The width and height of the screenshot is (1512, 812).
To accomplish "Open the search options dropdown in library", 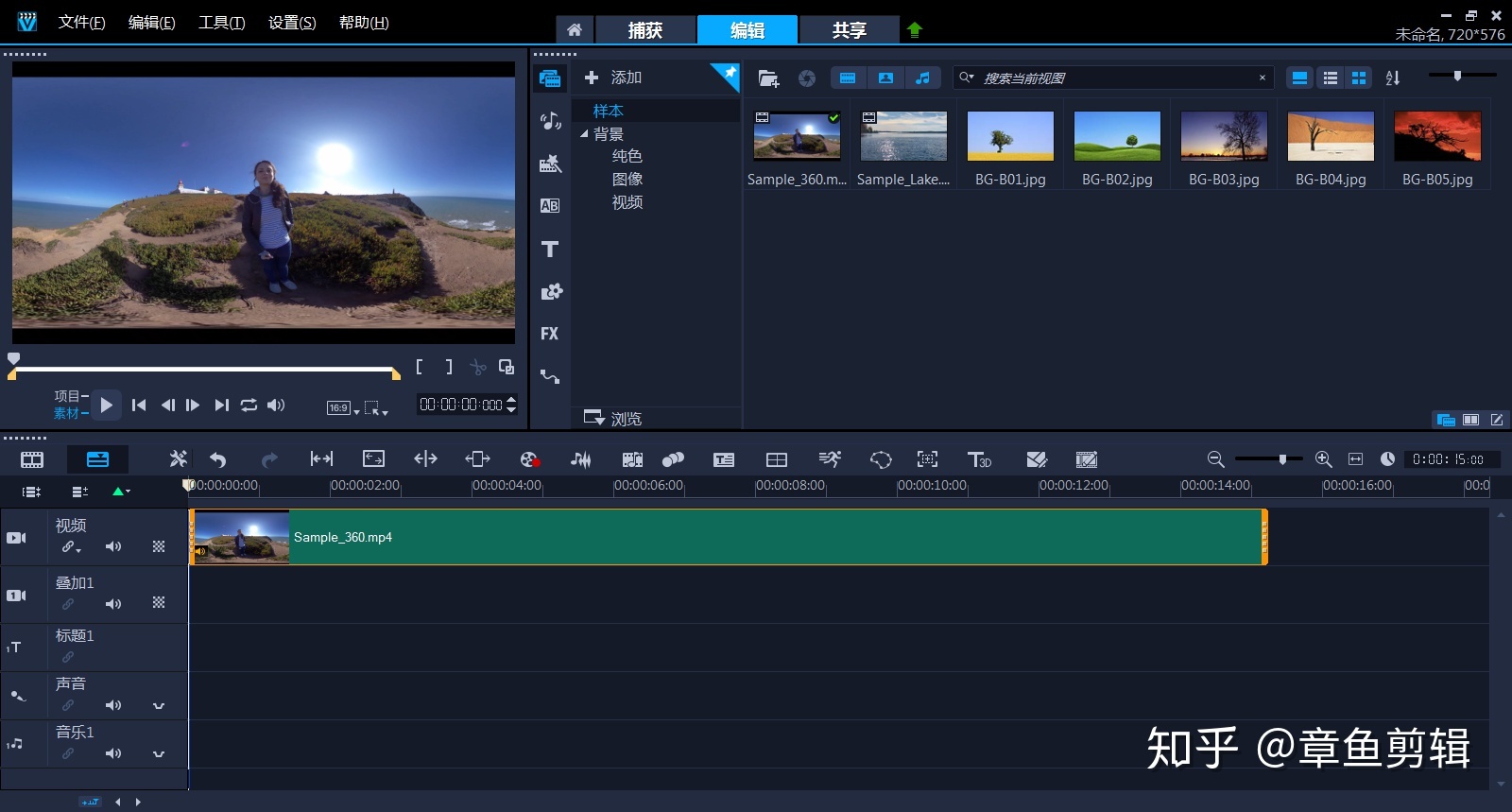I will 967,78.
